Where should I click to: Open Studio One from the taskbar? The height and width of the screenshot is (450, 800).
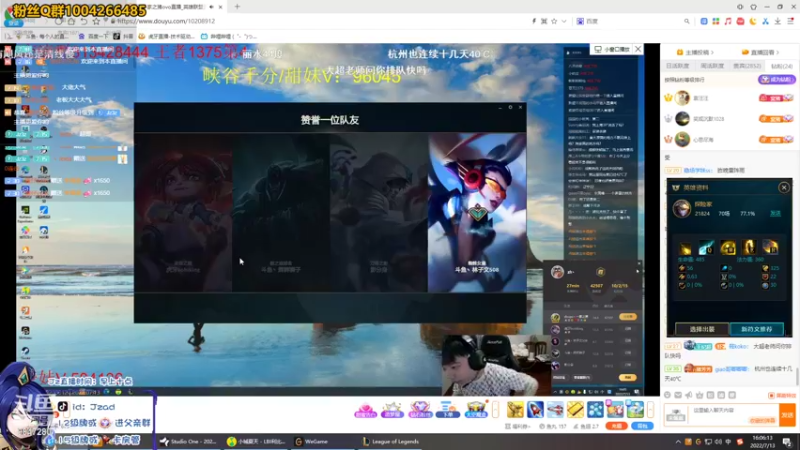pos(188,442)
